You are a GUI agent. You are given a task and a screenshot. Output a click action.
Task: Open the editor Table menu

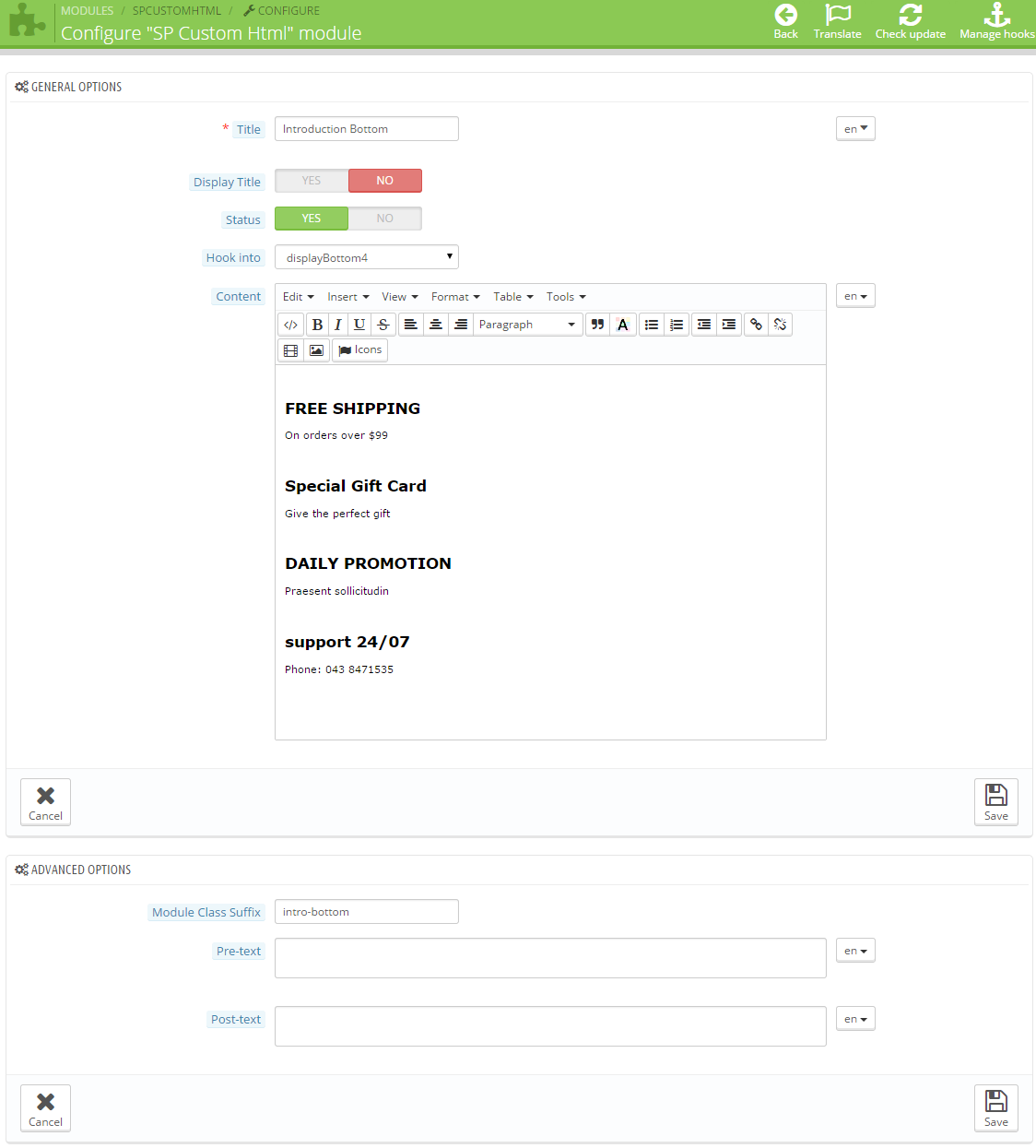[513, 297]
